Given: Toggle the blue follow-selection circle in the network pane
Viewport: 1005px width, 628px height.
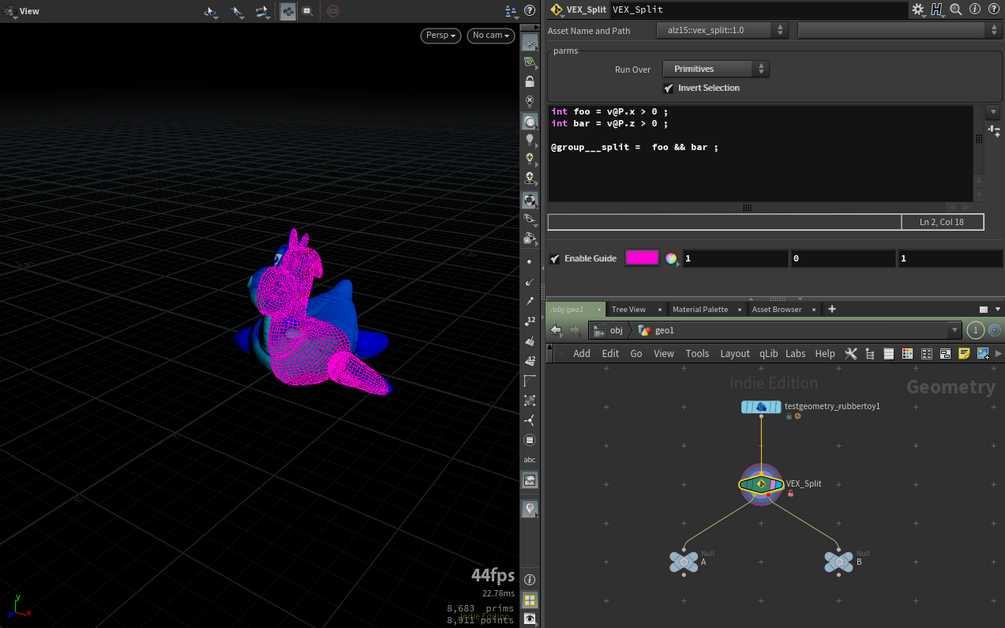Looking at the screenshot, I should 995,330.
